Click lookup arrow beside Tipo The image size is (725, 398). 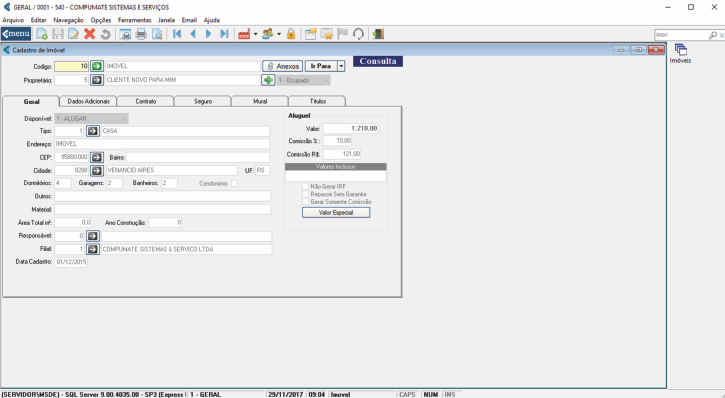[92, 131]
